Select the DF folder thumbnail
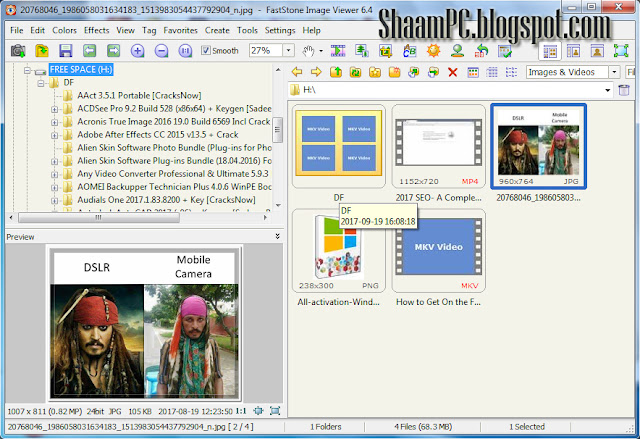Viewport: 640px width, 439px height. click(339, 147)
